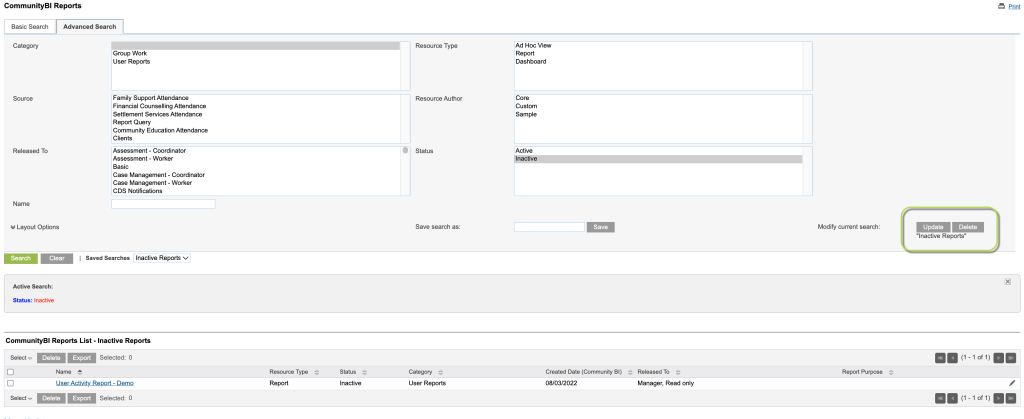Sort by Resource Type column
1024x419 pixels.
[x=317, y=372]
